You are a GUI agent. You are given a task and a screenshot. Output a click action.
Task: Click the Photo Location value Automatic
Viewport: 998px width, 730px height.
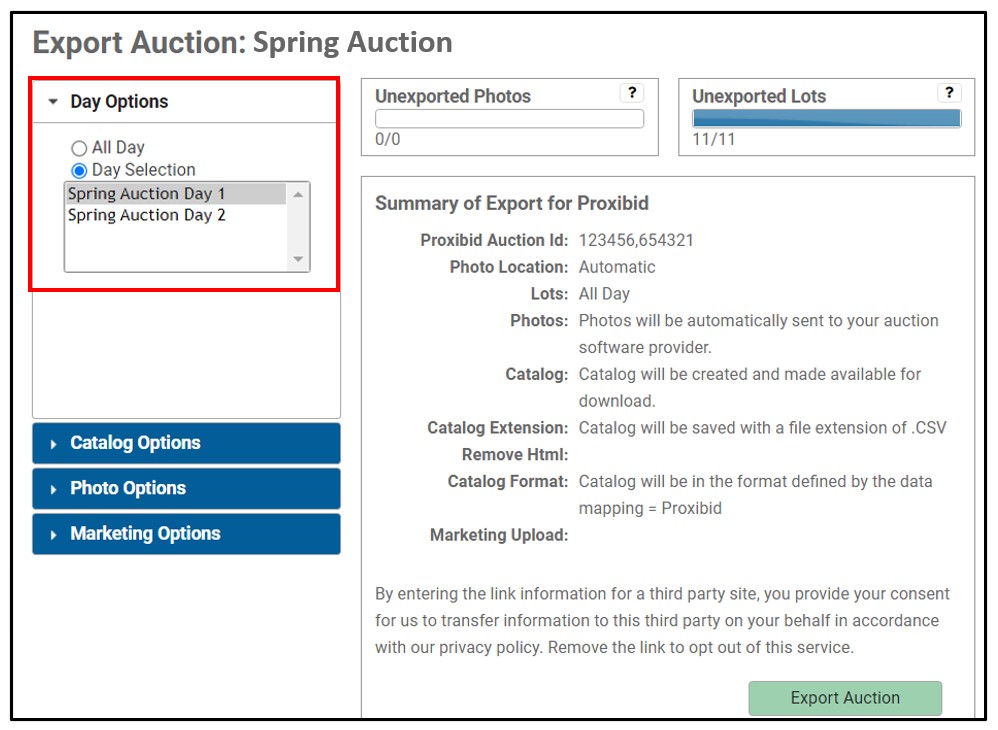pos(617,267)
